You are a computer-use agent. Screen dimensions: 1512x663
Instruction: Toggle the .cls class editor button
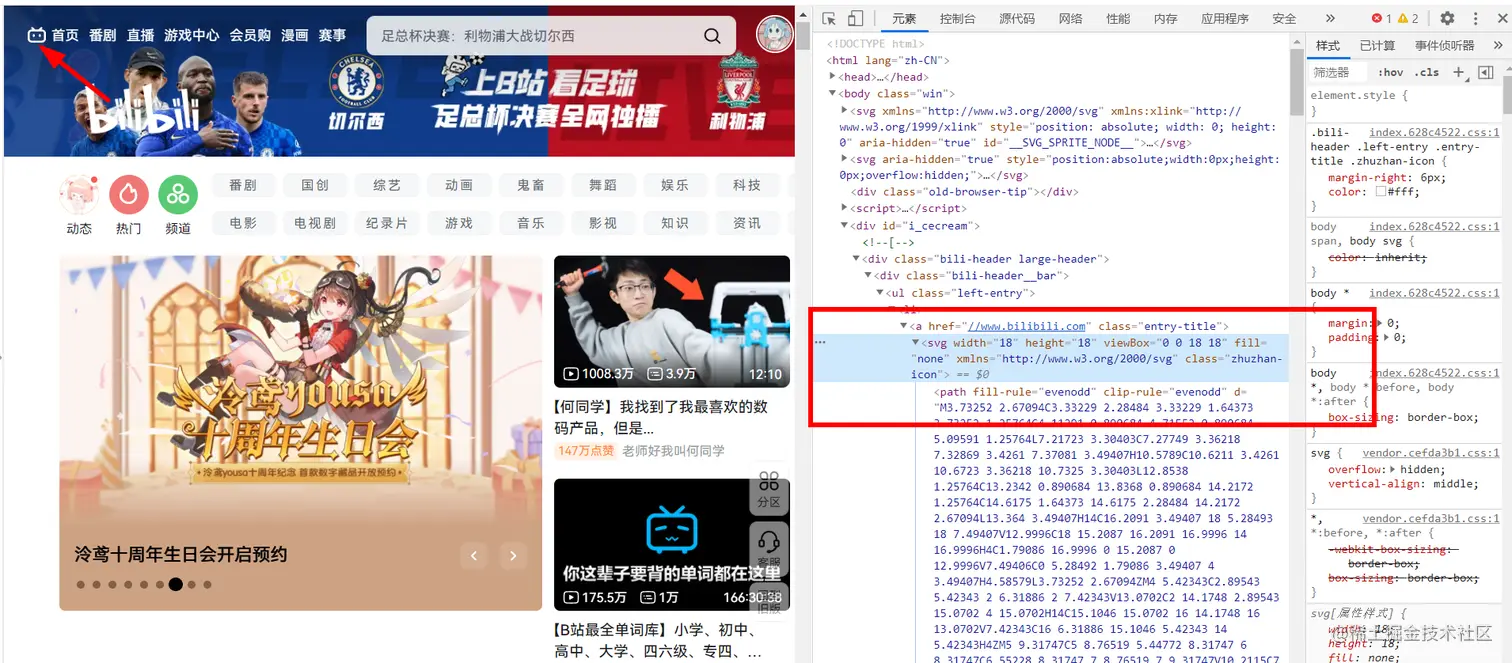1428,72
